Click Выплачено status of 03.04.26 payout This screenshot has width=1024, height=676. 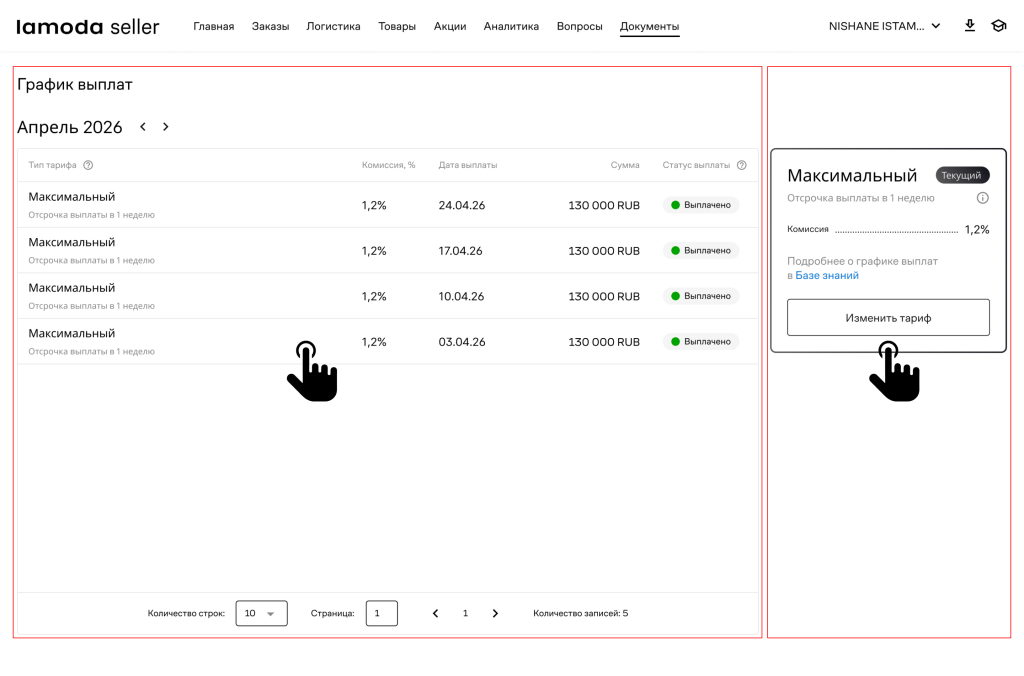(x=701, y=342)
